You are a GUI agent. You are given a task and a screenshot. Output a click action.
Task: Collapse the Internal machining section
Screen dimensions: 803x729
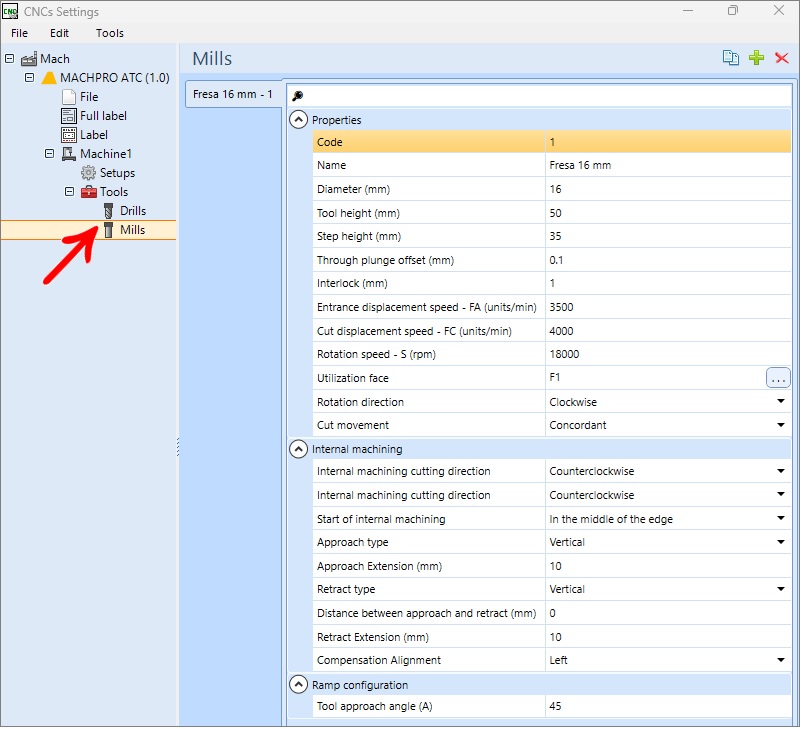299,449
